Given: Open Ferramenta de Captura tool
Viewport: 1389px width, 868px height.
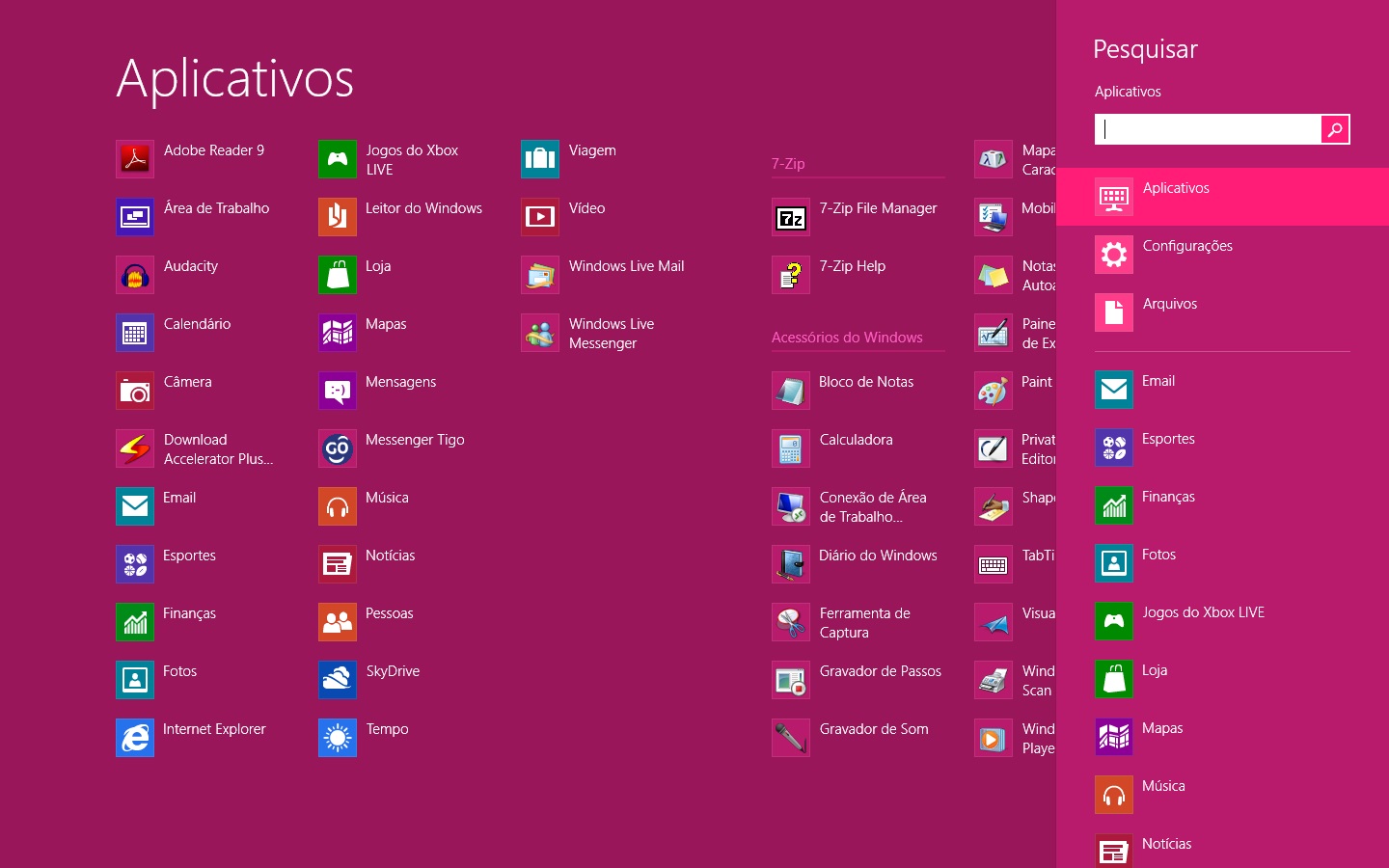Looking at the screenshot, I should pyautogui.click(x=791, y=622).
